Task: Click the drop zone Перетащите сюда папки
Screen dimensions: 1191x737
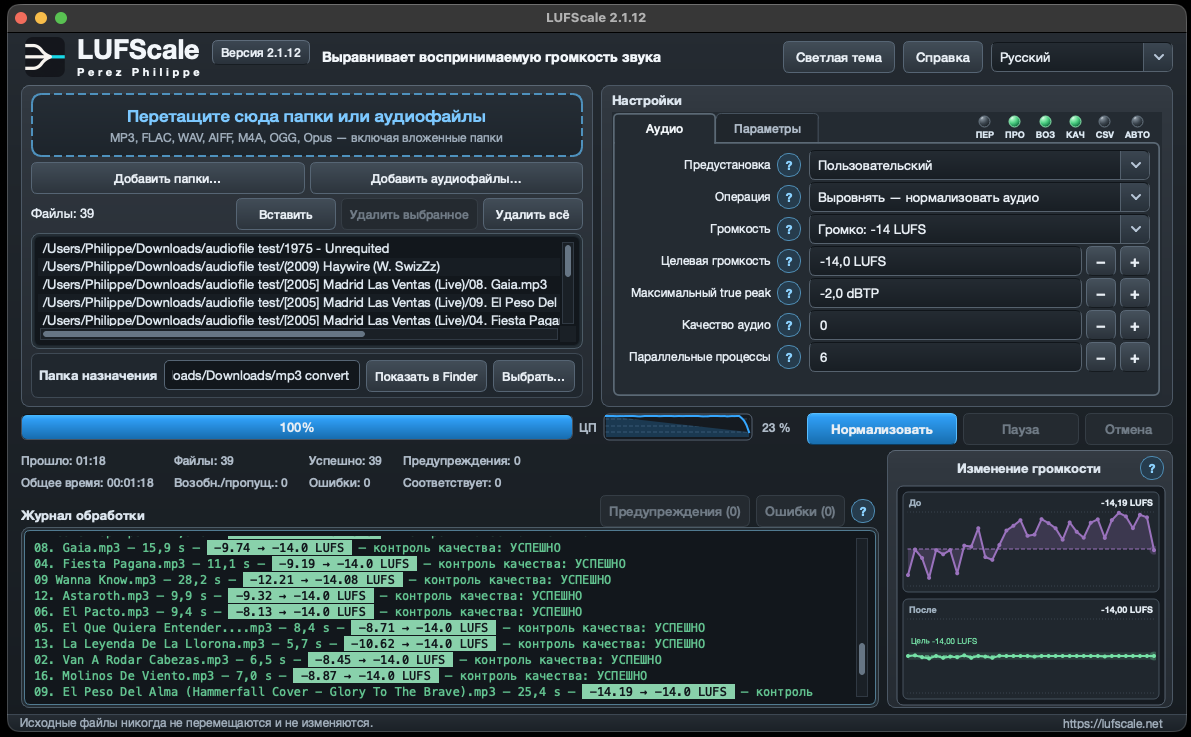Action: tap(306, 125)
